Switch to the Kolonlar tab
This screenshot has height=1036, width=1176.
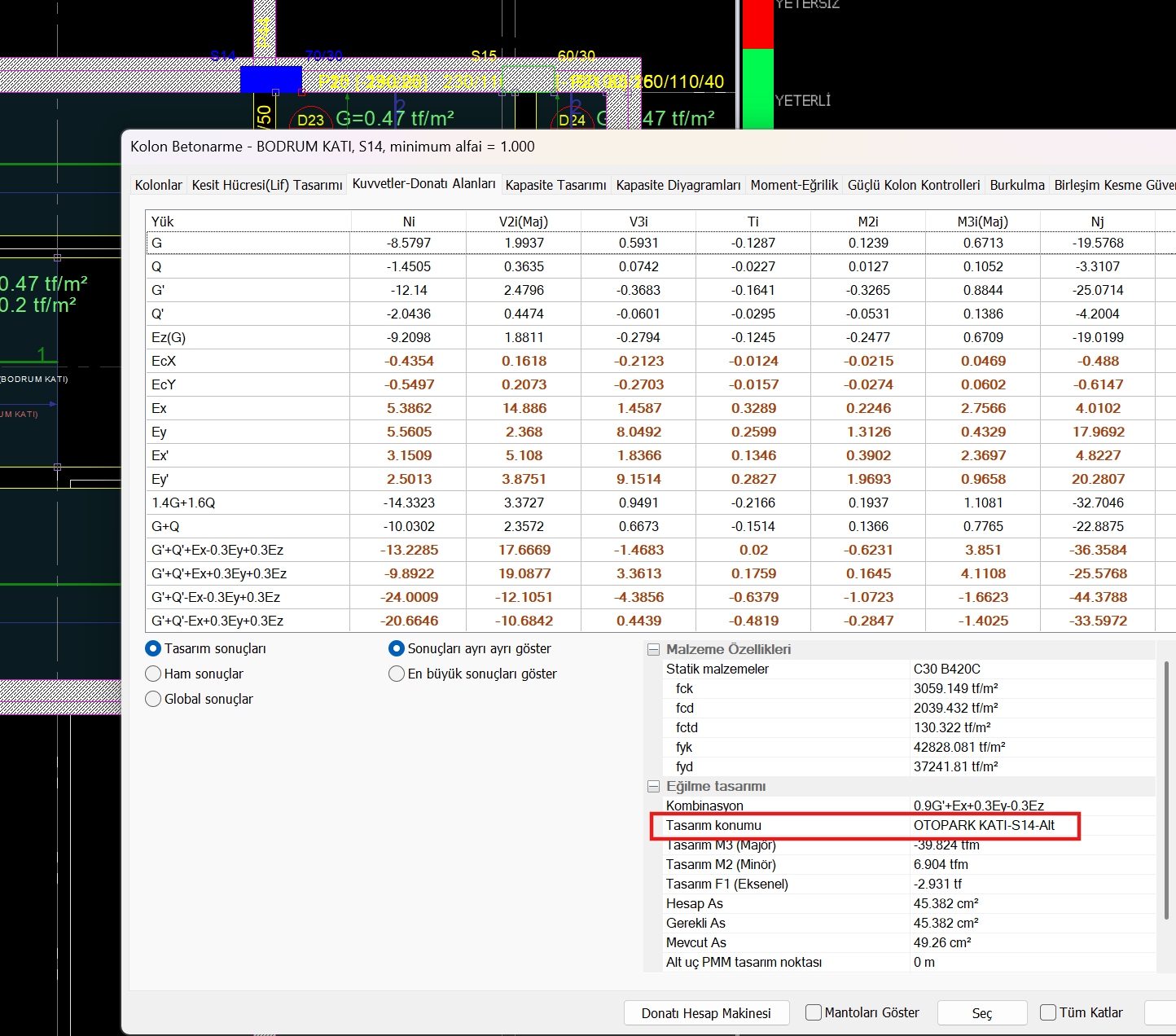(159, 185)
